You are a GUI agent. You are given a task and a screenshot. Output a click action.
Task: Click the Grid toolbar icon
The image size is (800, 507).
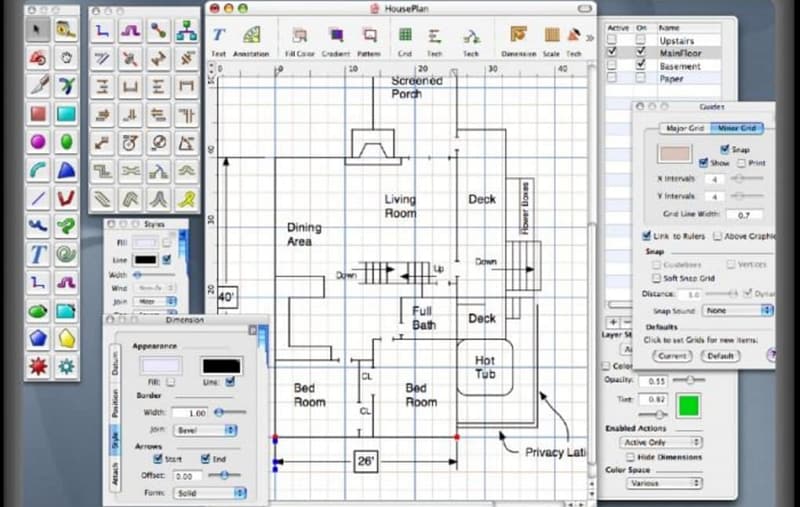(x=405, y=41)
